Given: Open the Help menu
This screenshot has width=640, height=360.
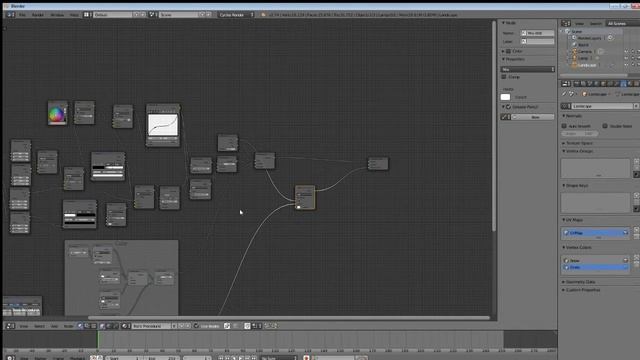Looking at the screenshot, I should [74, 15].
